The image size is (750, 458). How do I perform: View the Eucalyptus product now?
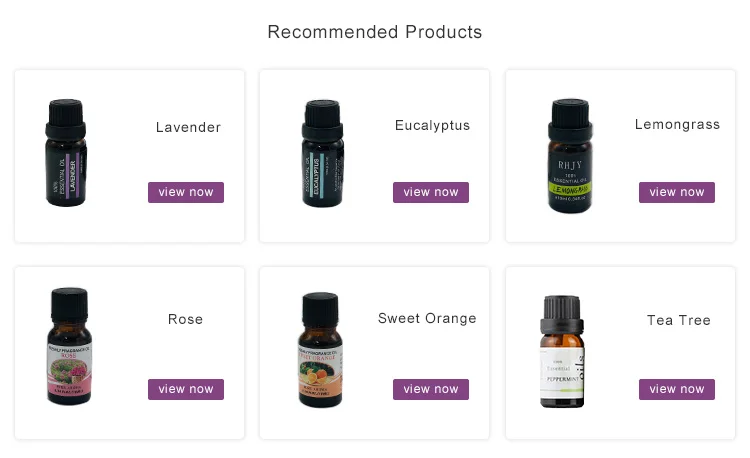430,192
